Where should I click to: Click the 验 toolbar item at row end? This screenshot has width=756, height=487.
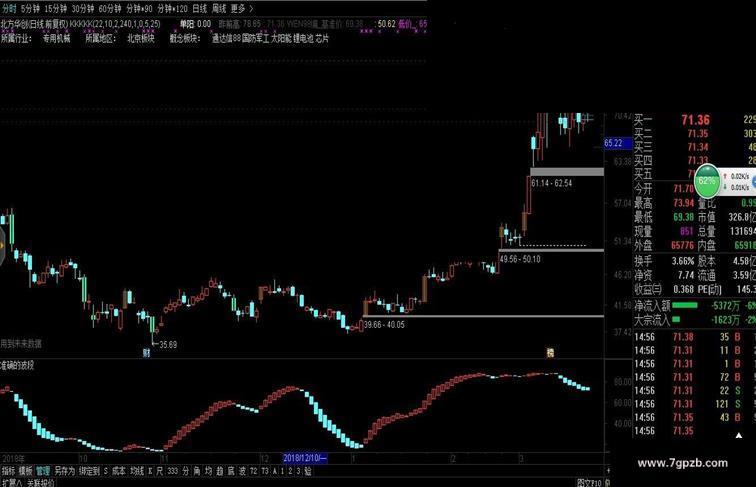click(308, 471)
